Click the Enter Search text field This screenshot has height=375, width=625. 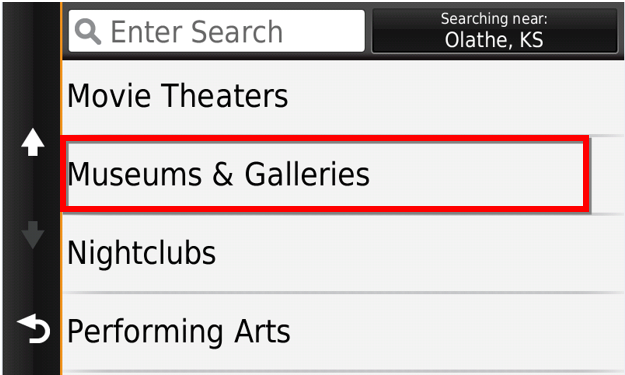point(216,31)
